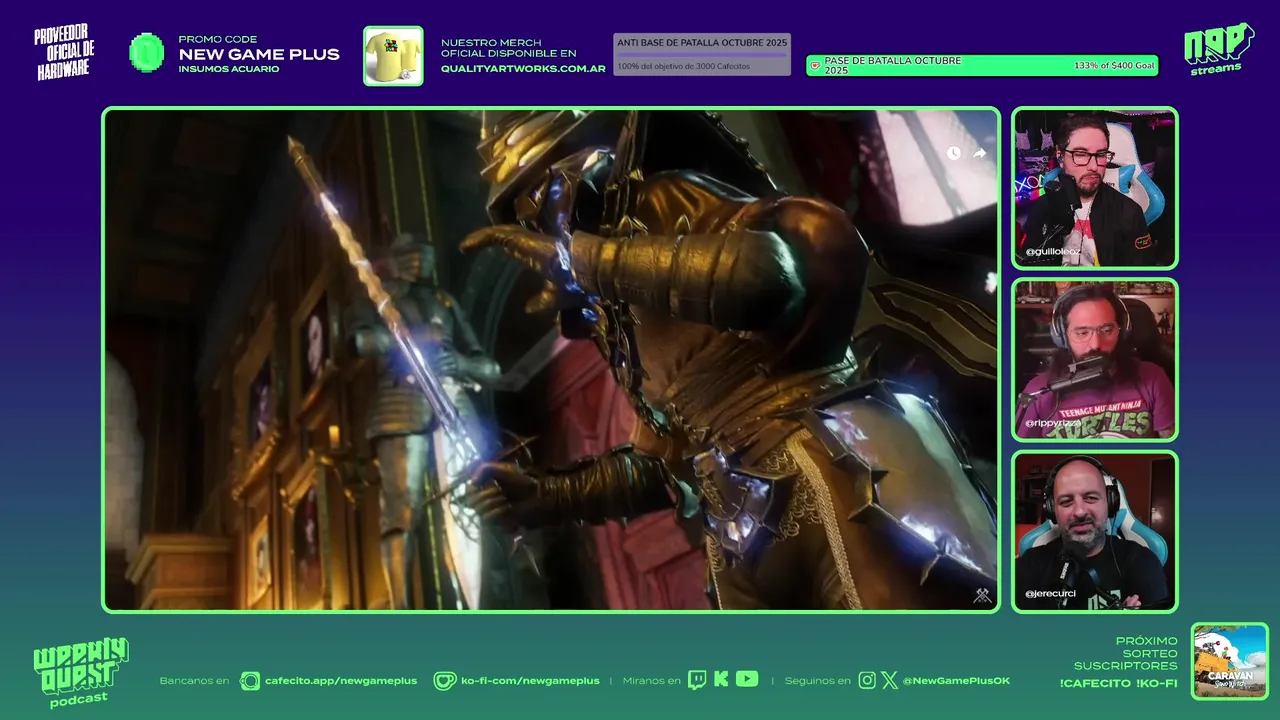Click the Ko-fi cup icon in the footer
Viewport: 1280px width, 720px height.
coord(445,681)
